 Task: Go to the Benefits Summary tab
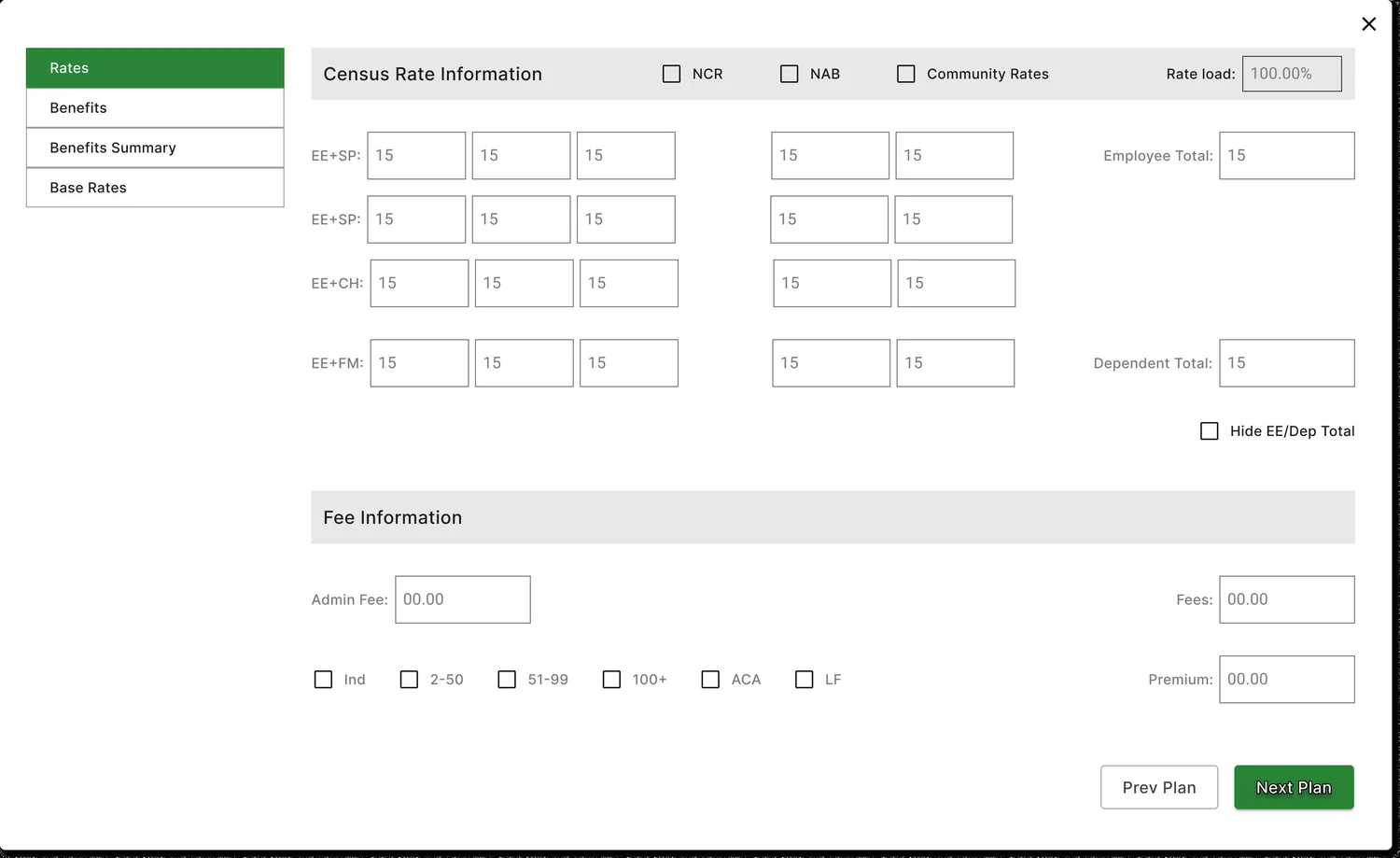[x=155, y=148]
